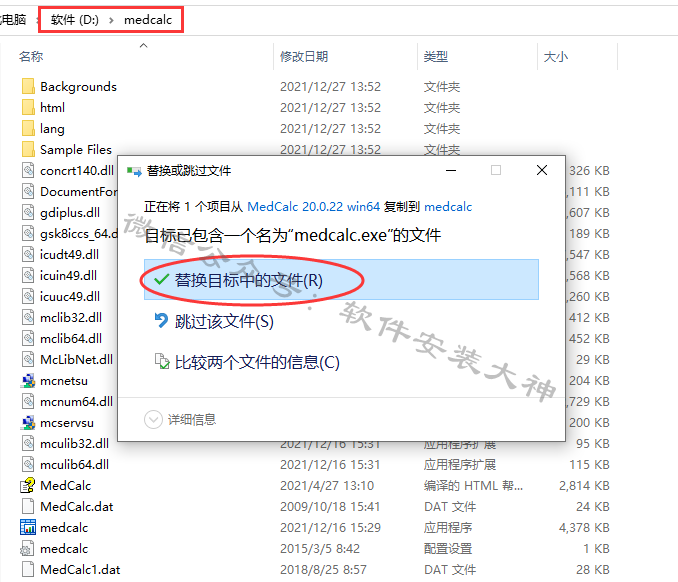Select the MedCalc.dat file name
The height and width of the screenshot is (582, 678).
[77, 507]
